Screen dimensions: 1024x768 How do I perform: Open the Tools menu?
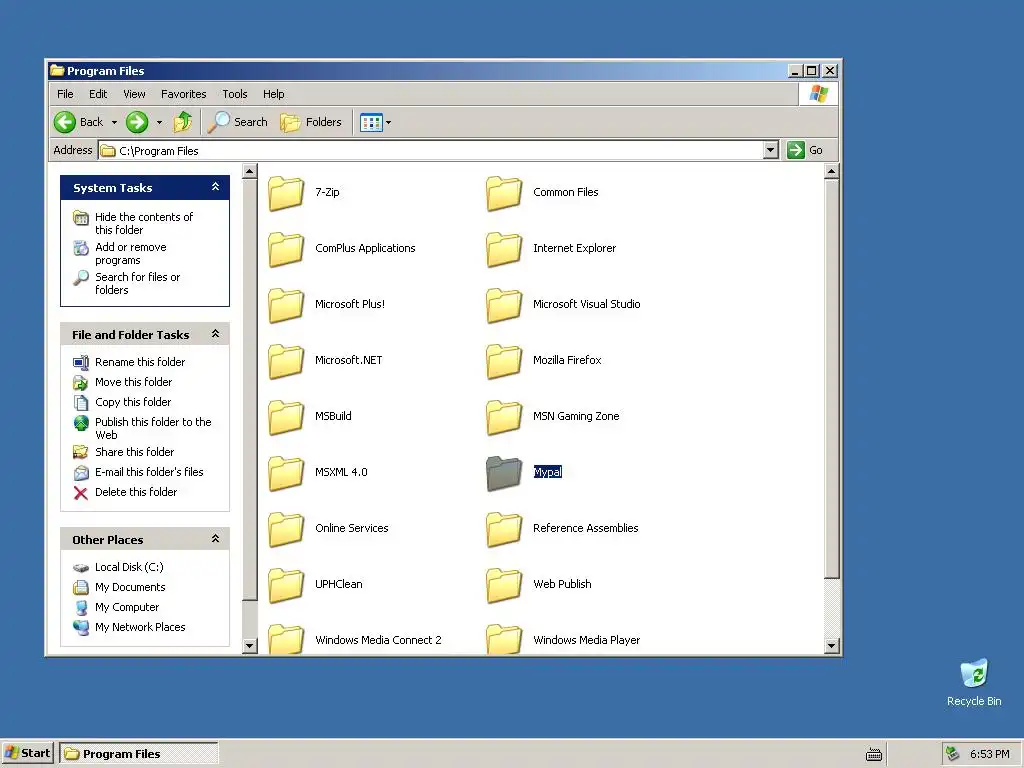coord(234,94)
